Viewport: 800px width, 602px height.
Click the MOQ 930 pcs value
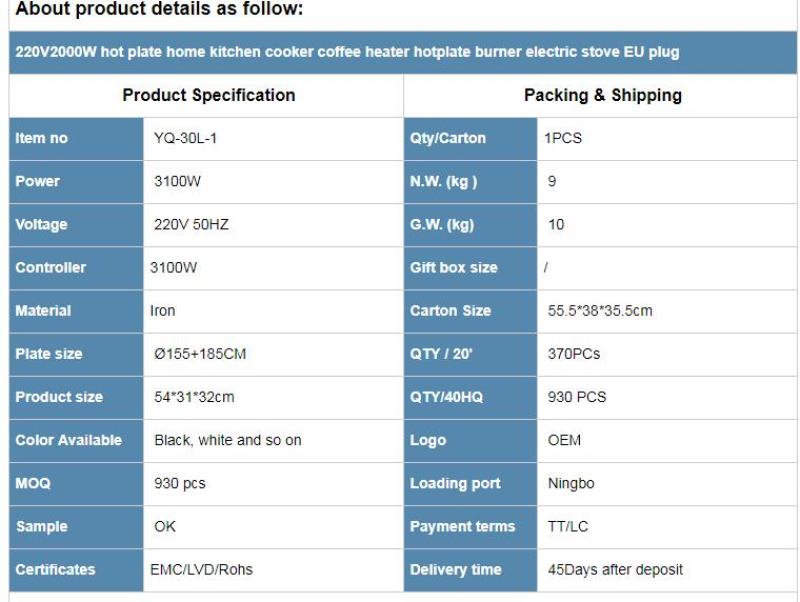click(x=180, y=483)
